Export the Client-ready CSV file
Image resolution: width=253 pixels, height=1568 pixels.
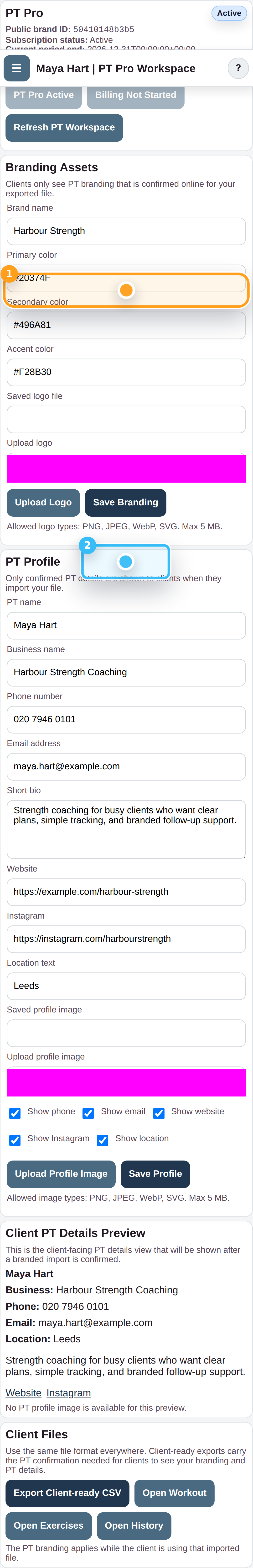[x=67, y=1493]
